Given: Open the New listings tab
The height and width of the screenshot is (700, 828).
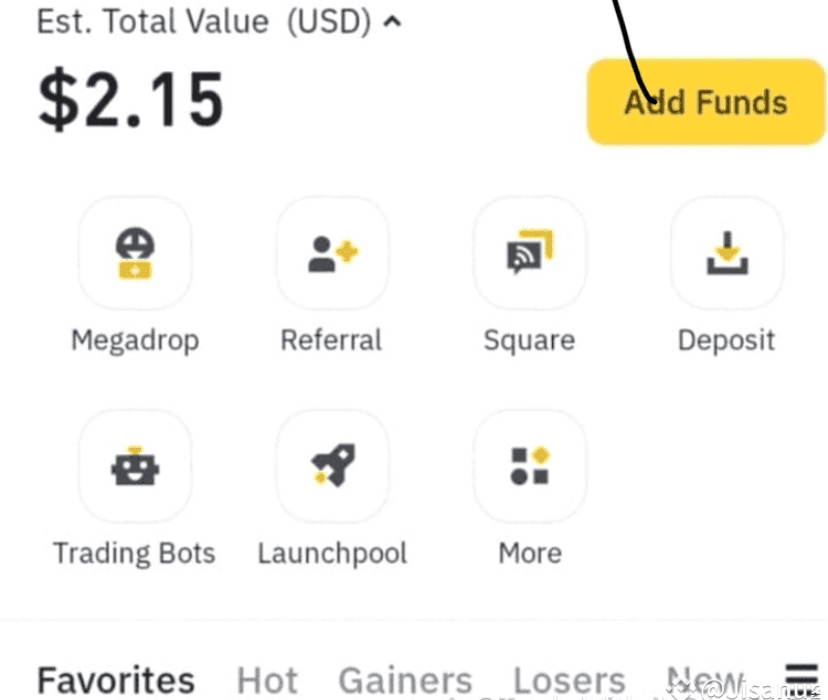Looking at the screenshot, I should [705, 681].
